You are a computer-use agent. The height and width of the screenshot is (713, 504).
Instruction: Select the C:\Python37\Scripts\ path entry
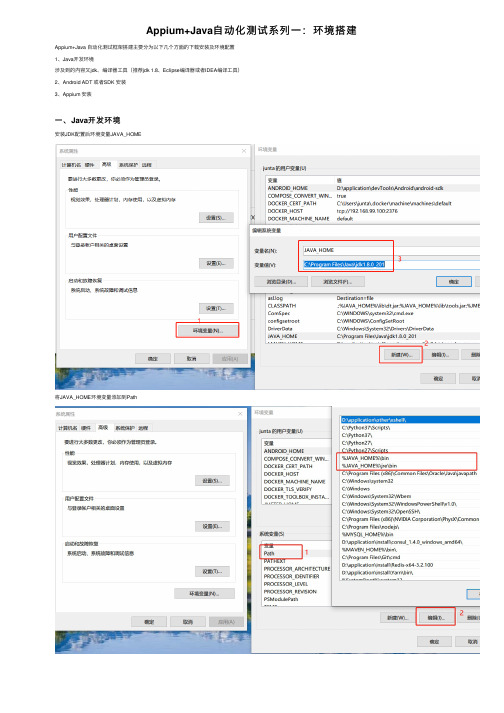410,427
